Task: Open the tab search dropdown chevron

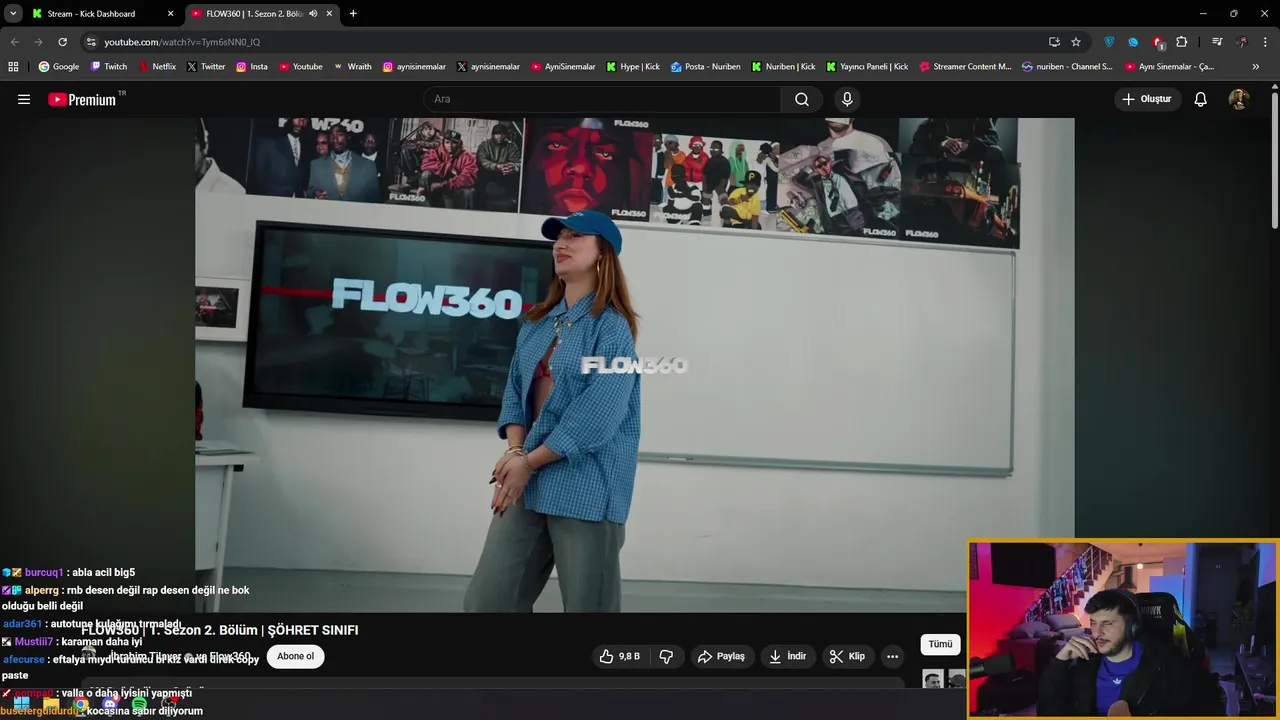Action: click(13, 14)
